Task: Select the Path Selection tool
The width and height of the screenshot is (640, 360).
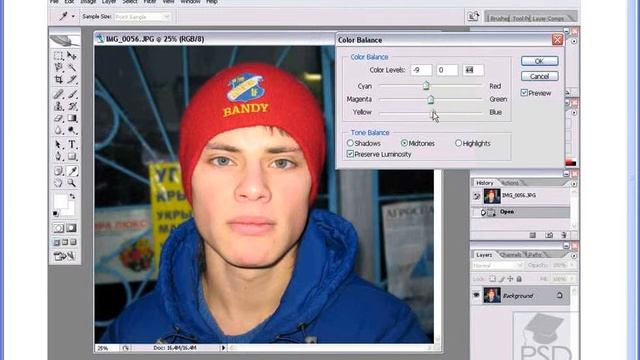Action: pyautogui.click(x=58, y=144)
